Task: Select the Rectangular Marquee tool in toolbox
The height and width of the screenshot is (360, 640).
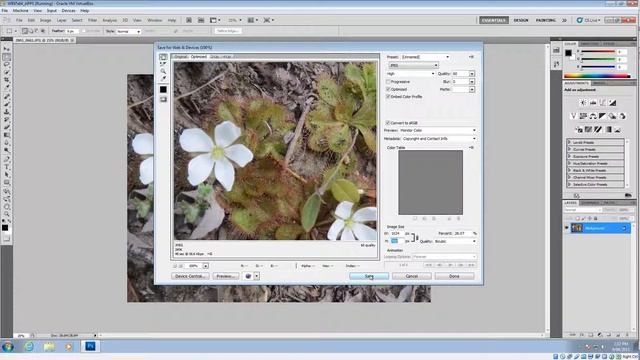Action: 7,57
